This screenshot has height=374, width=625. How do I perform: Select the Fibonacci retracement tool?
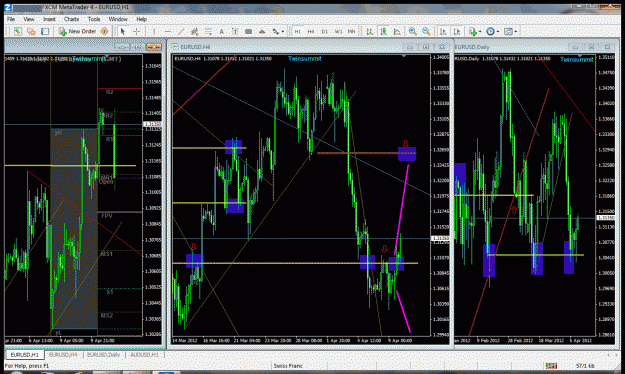tap(208, 31)
